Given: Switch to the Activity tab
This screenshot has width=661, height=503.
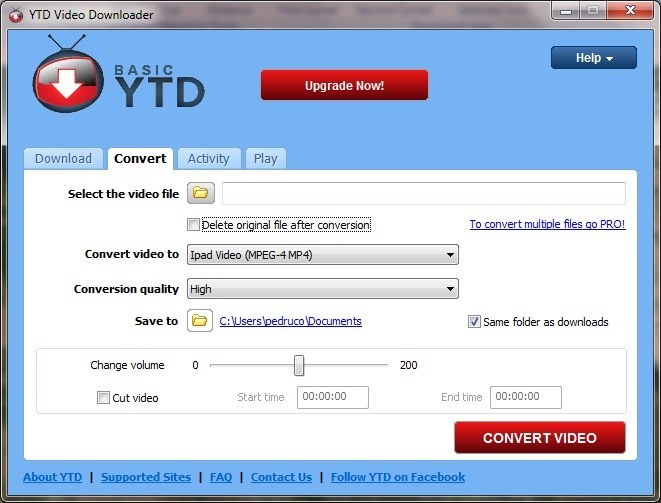Looking at the screenshot, I should coord(208,158).
